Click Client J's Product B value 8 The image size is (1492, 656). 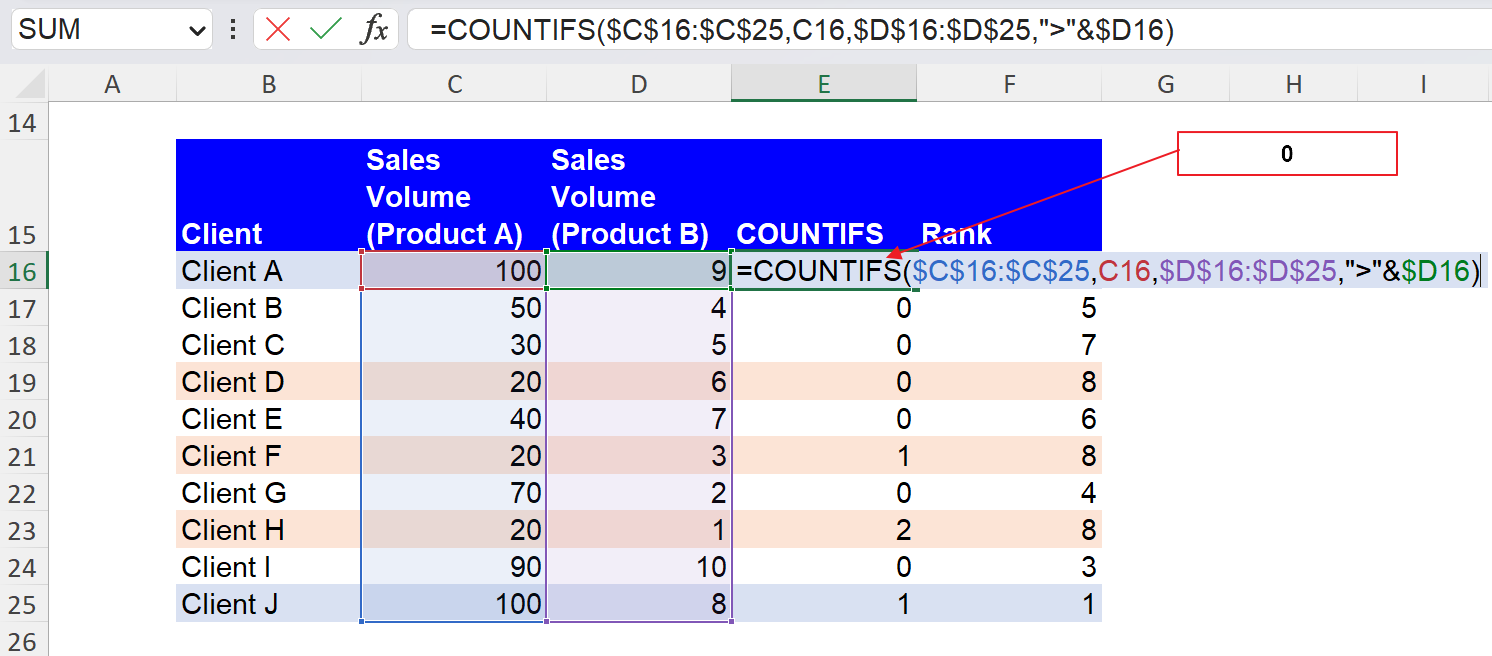click(639, 604)
